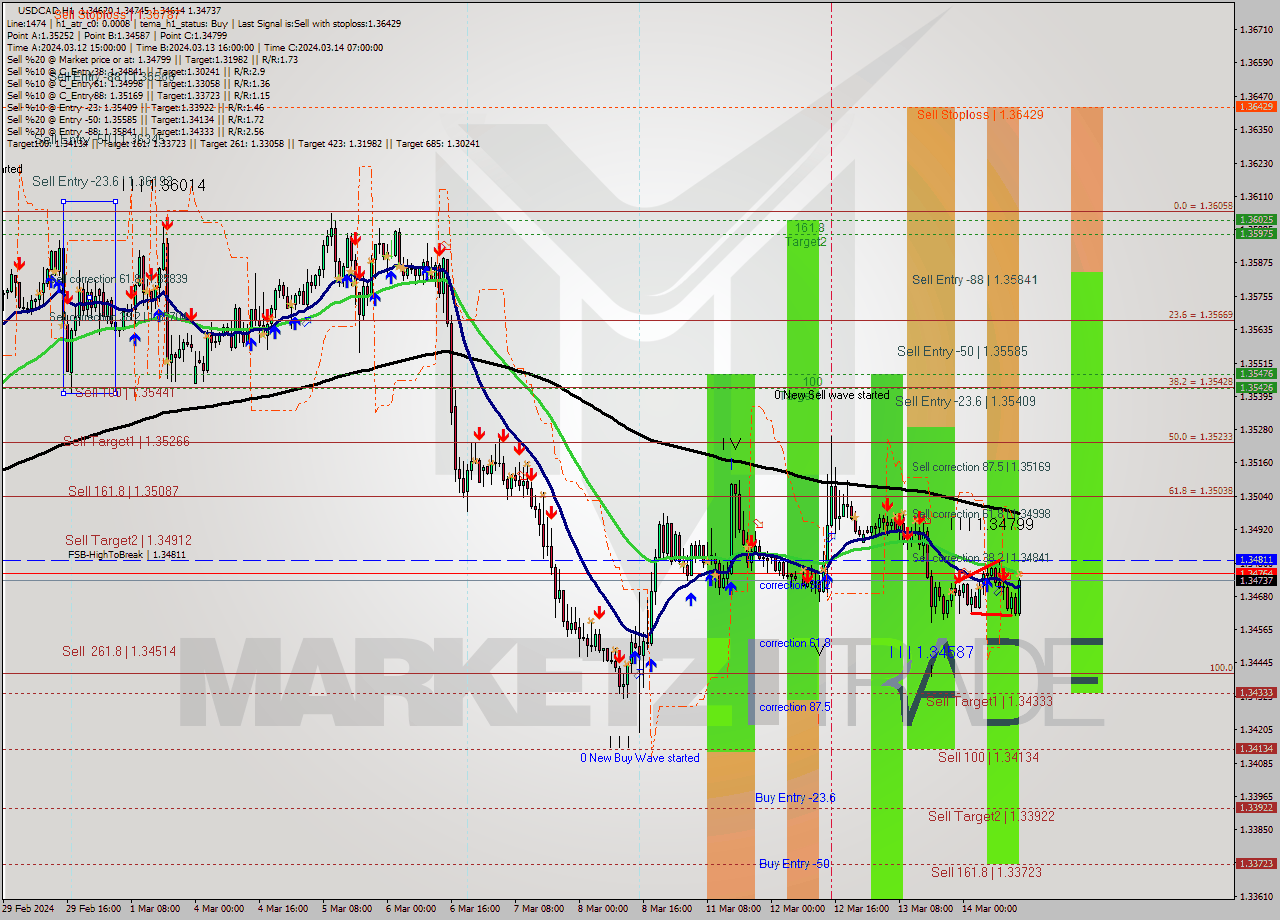
Task: Click the red 1.36429 price axis tag
Action: 1256,106
